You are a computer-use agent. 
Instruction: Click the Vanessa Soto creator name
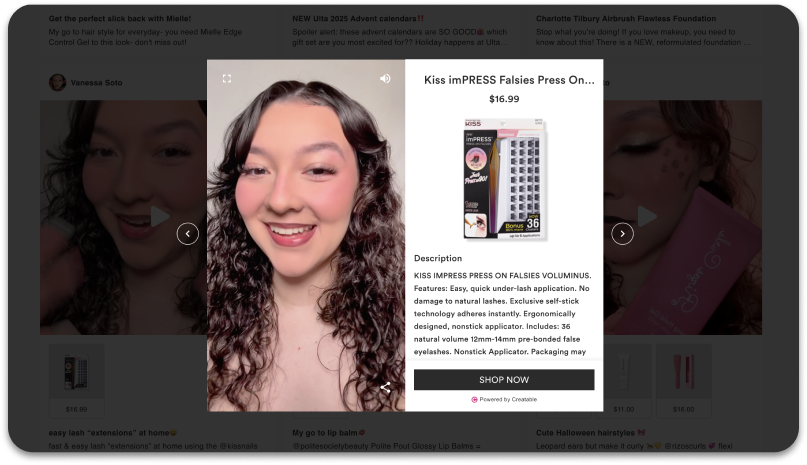point(96,82)
